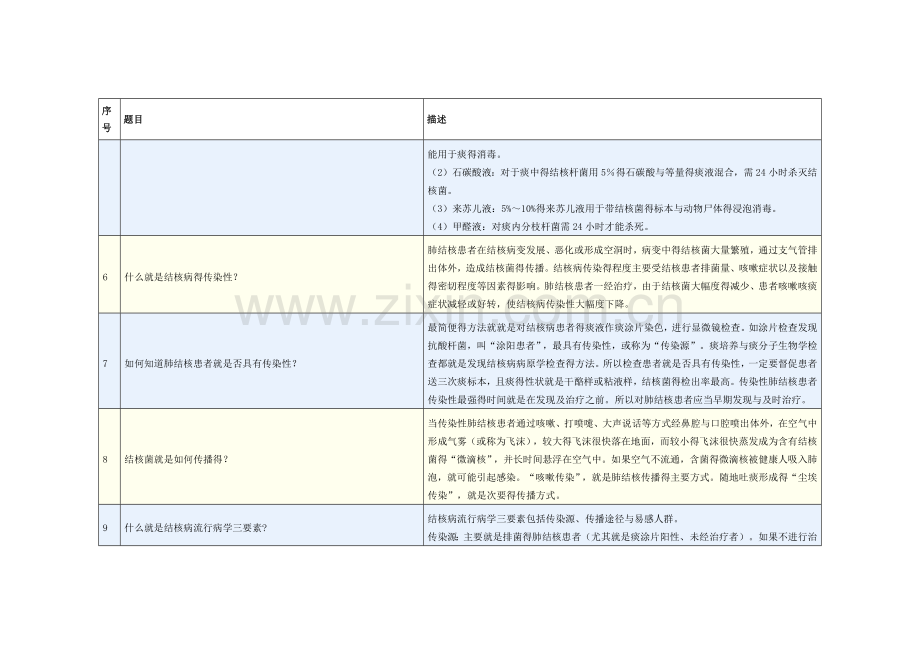
Task: Click the "题目" column header
Action: 134,118
